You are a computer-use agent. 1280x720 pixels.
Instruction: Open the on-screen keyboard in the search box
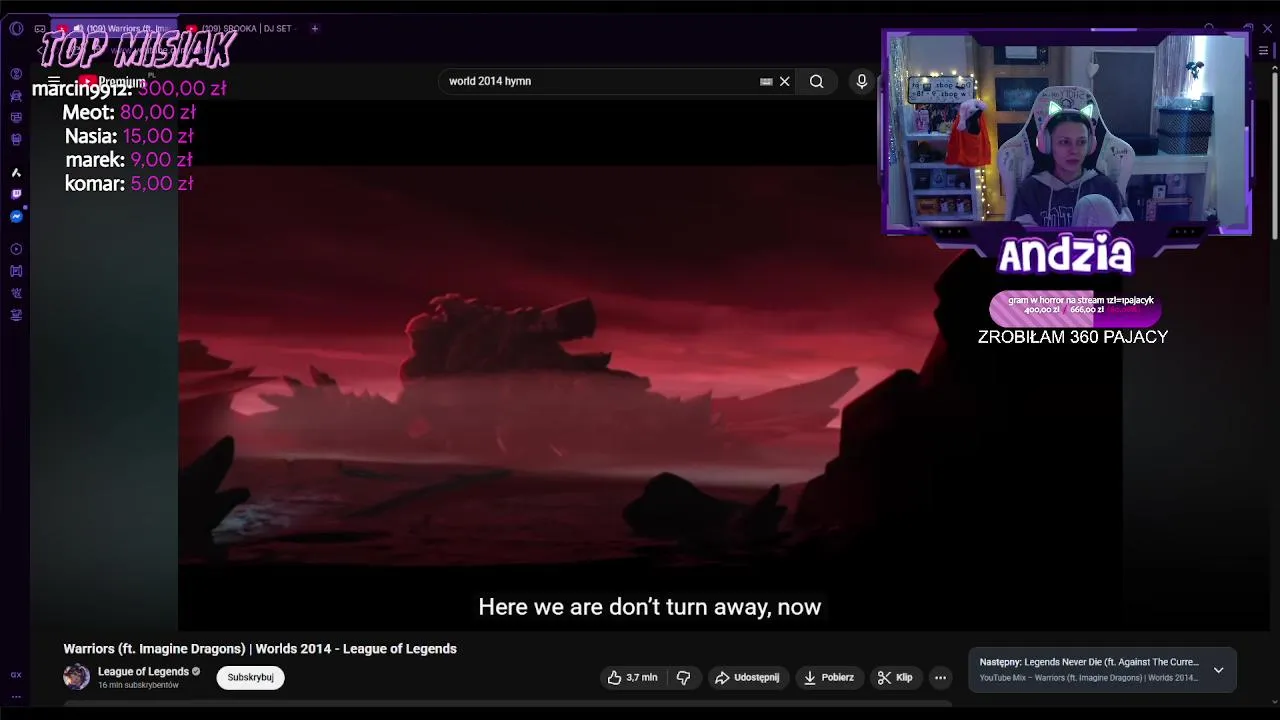click(766, 81)
